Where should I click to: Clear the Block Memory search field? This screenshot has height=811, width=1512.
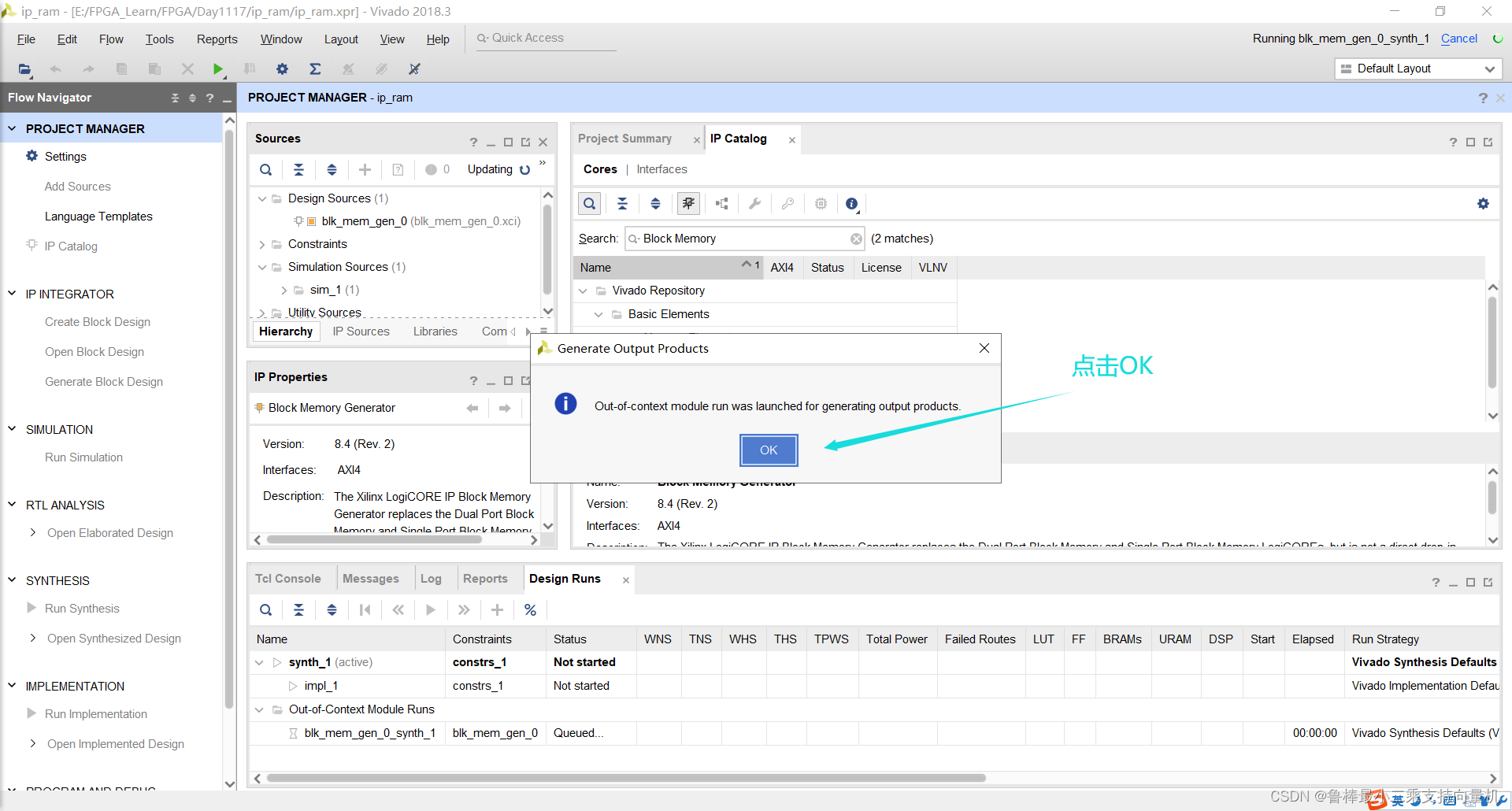(856, 239)
